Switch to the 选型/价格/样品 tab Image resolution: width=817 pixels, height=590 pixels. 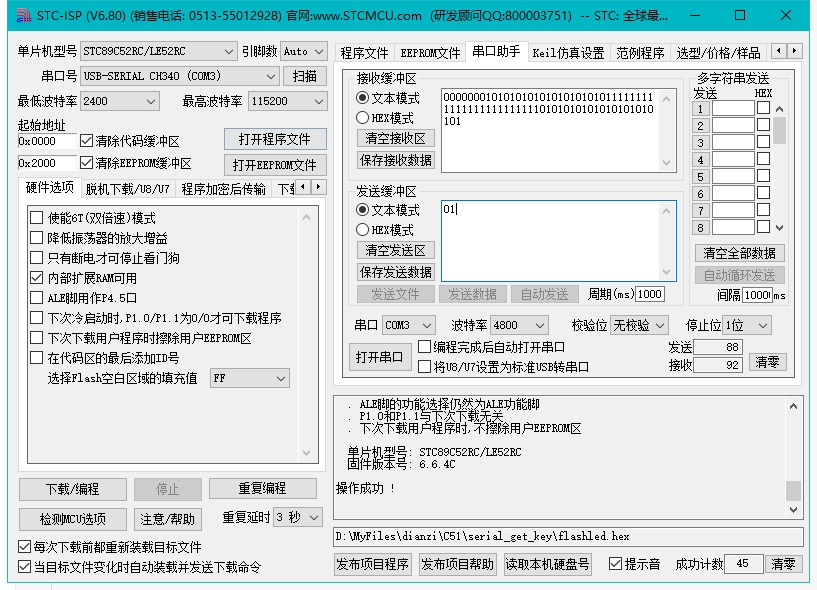click(x=718, y=53)
